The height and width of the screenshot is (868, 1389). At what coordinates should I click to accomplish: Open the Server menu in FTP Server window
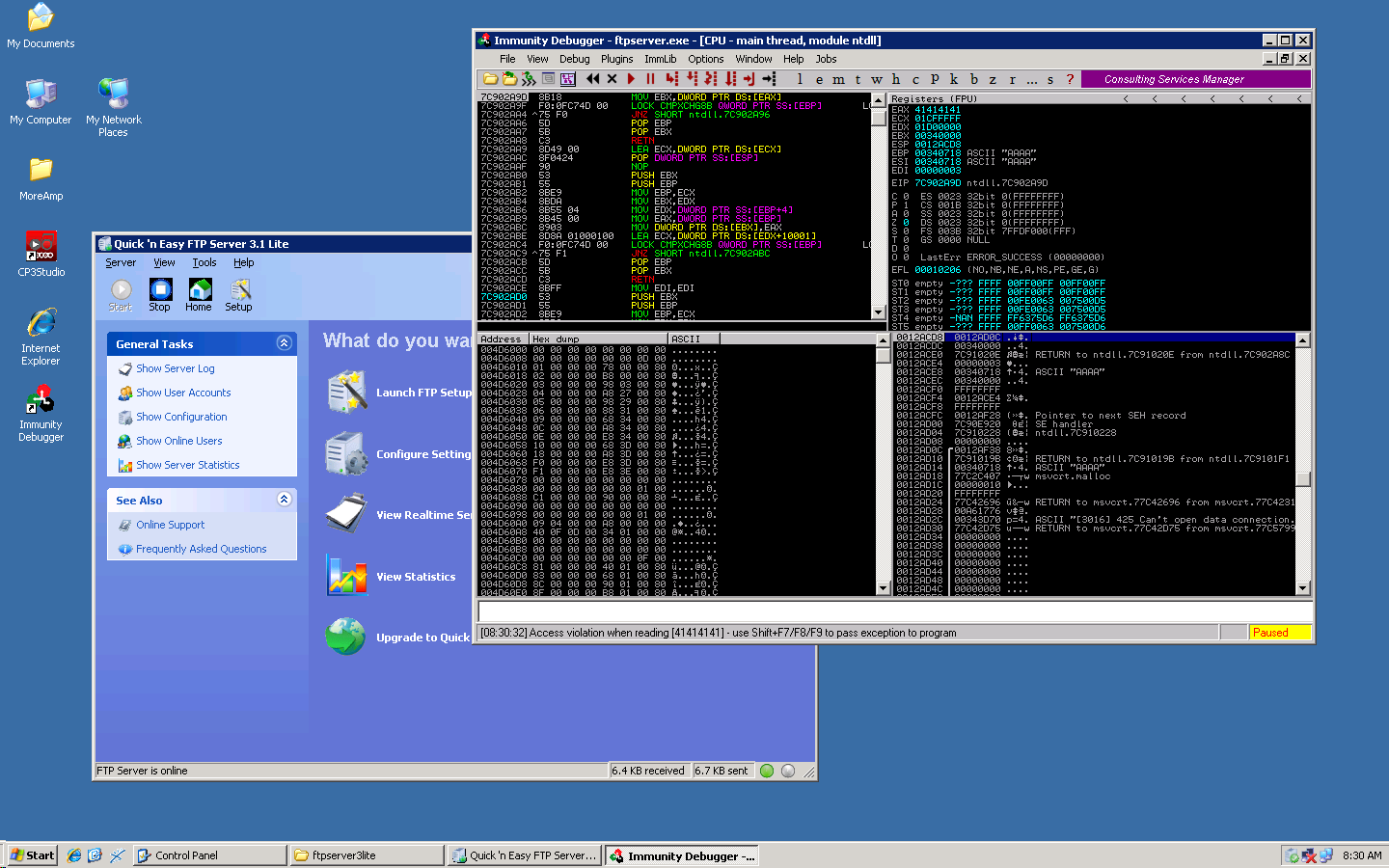121,262
